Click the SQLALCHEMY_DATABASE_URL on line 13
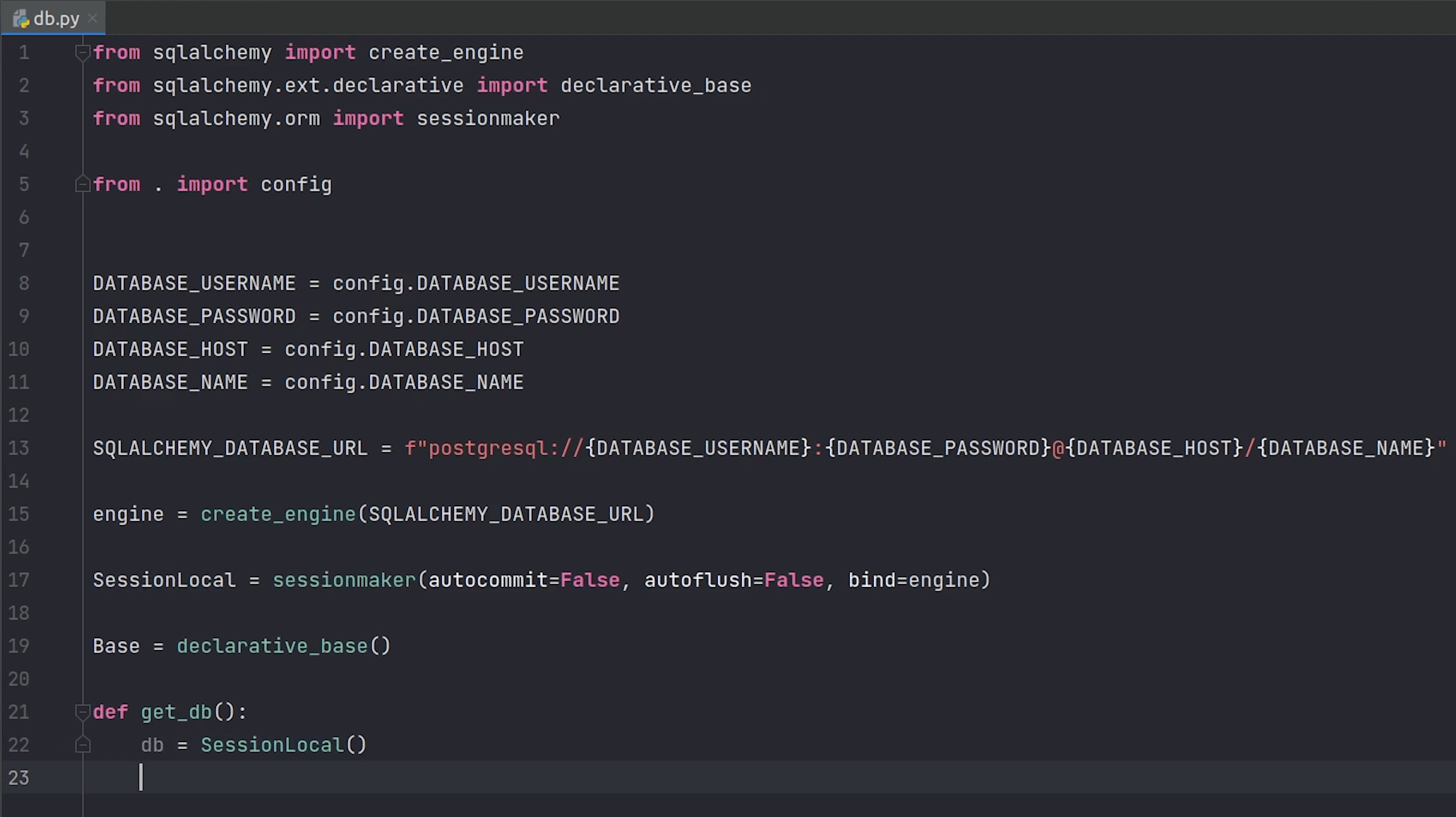This screenshot has width=1456, height=817. click(230, 447)
